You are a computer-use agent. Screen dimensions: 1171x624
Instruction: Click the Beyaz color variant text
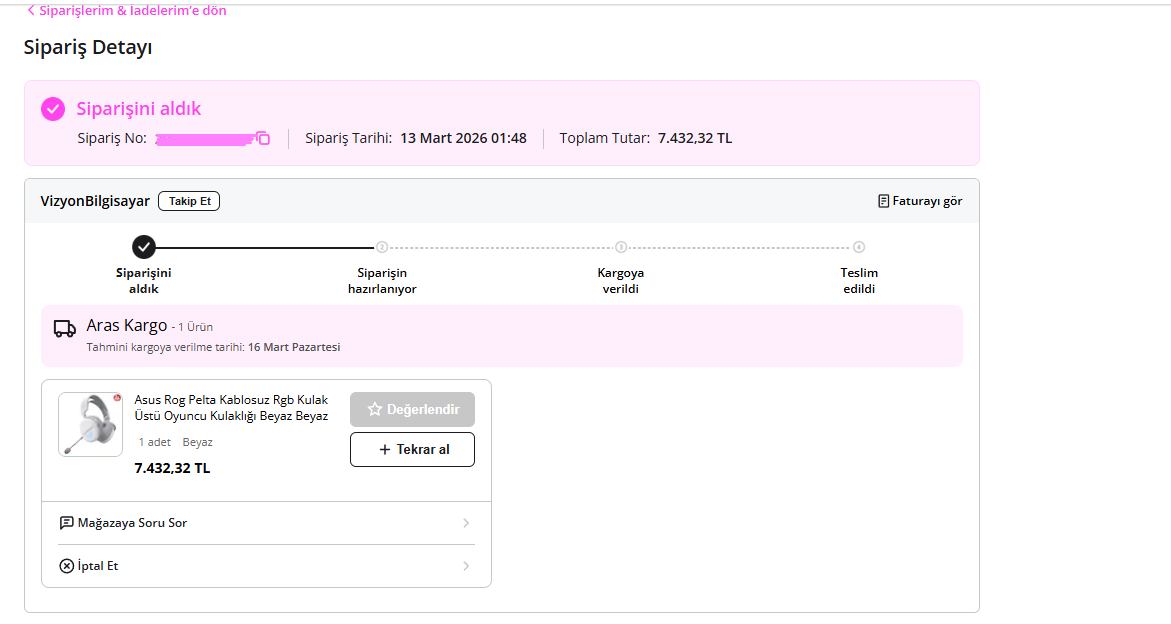[x=198, y=442]
